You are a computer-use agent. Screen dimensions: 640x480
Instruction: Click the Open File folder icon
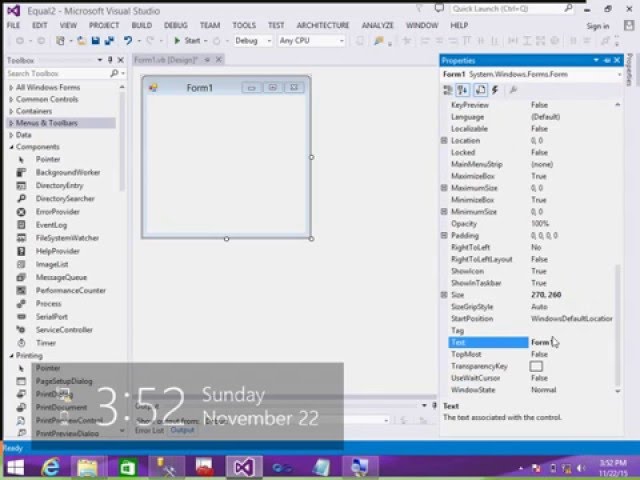coord(82,40)
